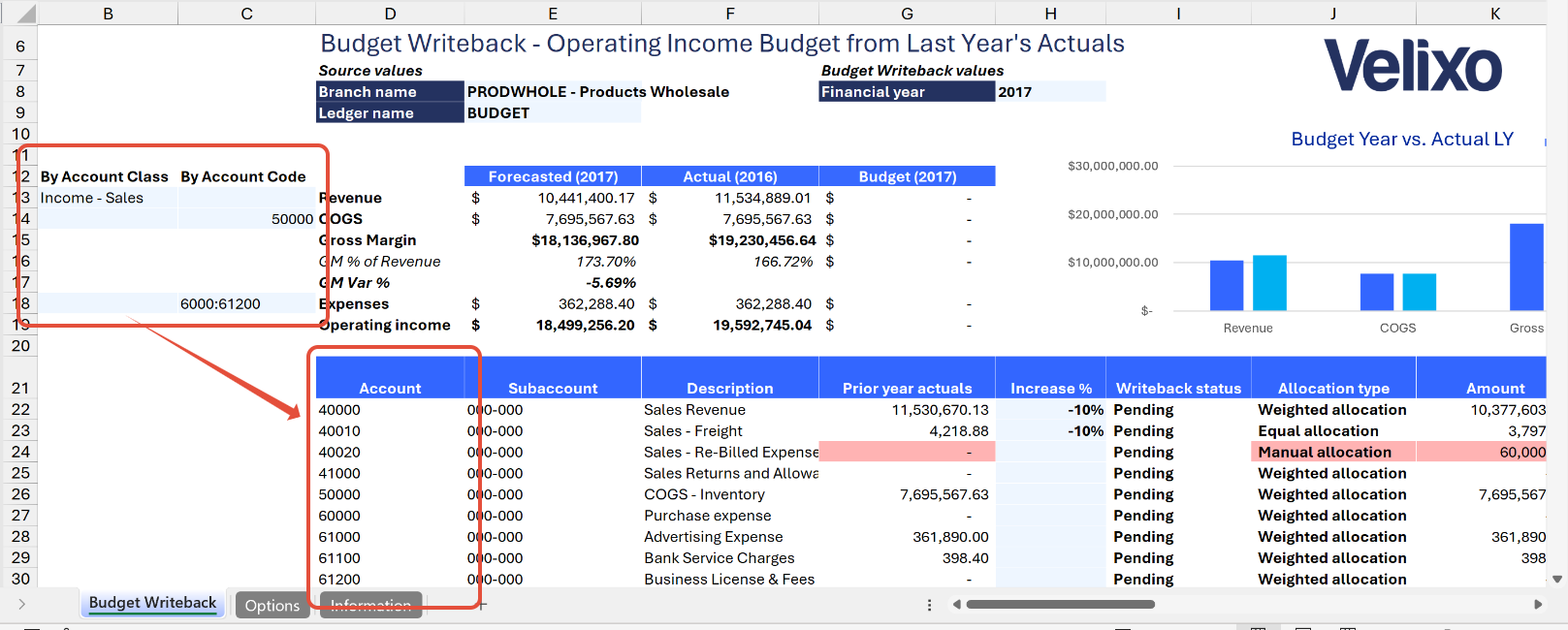Switch to the Information sheet tab

tap(370, 605)
